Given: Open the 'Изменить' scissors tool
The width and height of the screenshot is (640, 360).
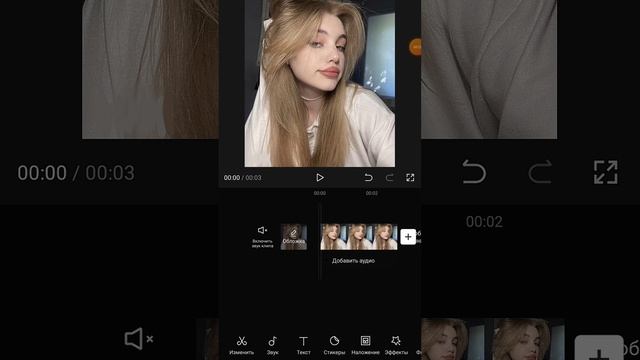Looking at the screenshot, I should point(242,345).
